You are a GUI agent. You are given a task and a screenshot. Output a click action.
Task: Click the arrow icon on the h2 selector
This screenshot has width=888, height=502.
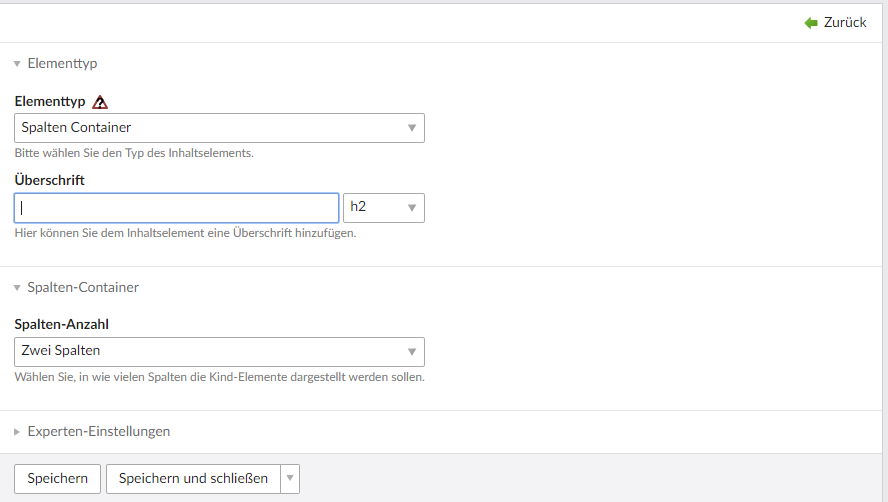coord(412,208)
